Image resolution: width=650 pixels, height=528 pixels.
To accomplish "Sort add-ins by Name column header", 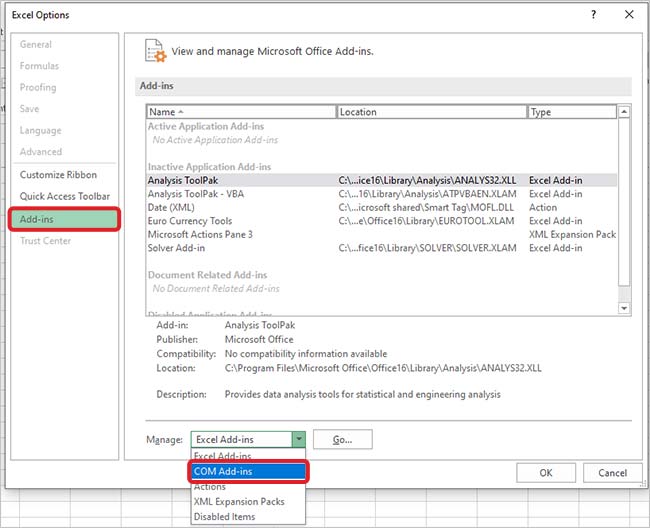I will coord(240,112).
